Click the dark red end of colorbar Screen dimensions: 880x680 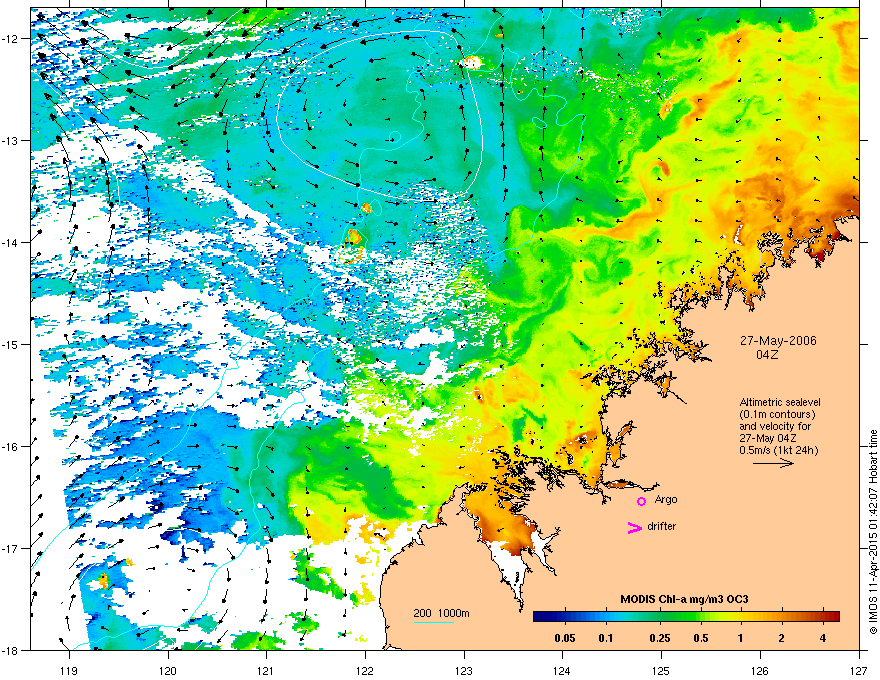click(833, 617)
